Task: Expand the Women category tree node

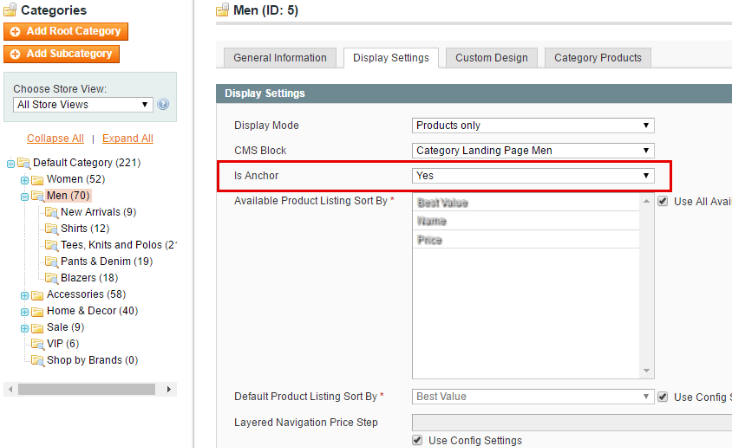Action: [x=25, y=179]
